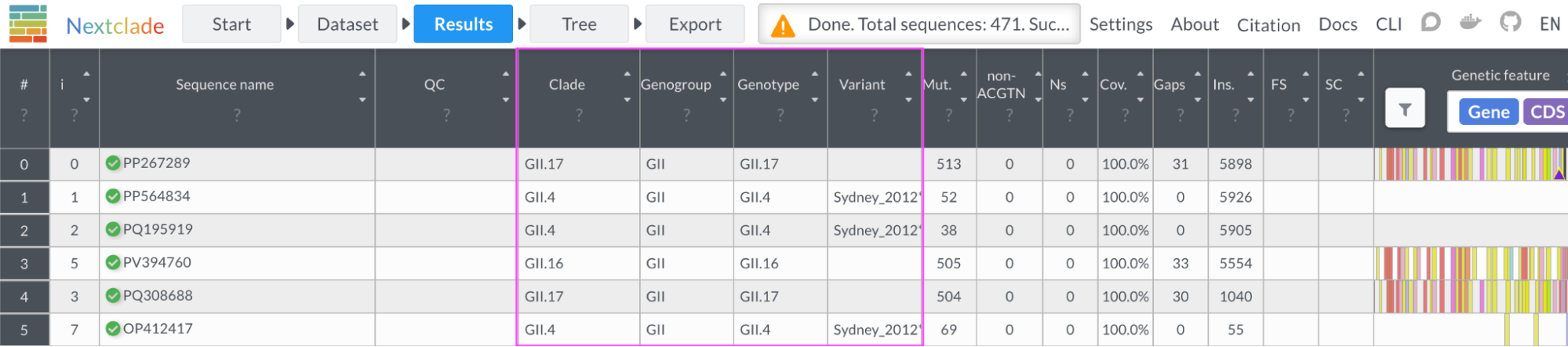Viewport: 1568px width, 347px height.
Task: Sort the Gaps column ascending
Action: [1197, 74]
